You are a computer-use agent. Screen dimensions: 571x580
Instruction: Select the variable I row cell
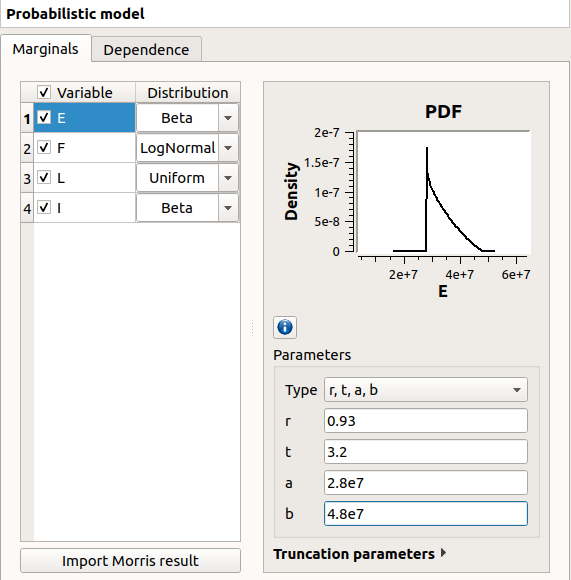(x=84, y=208)
